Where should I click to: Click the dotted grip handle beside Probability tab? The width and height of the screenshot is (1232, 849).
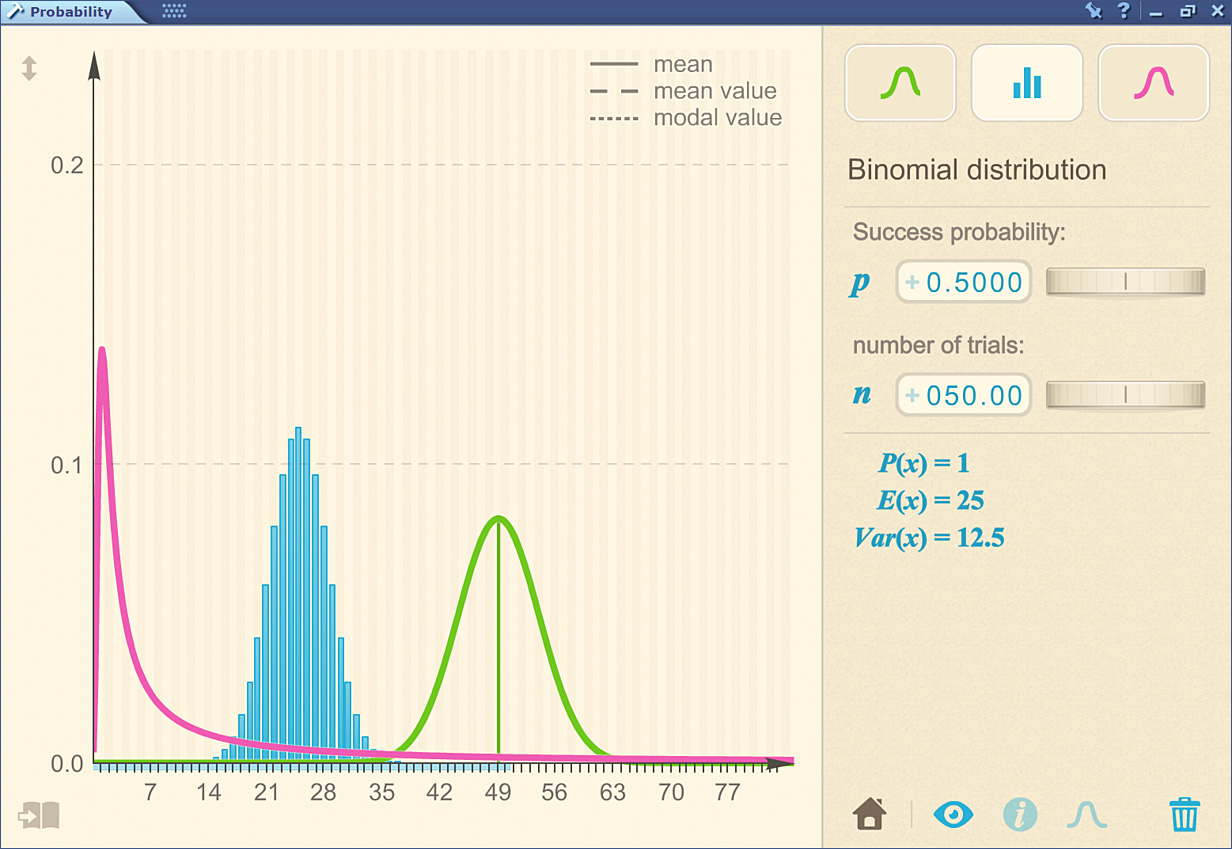[x=174, y=12]
